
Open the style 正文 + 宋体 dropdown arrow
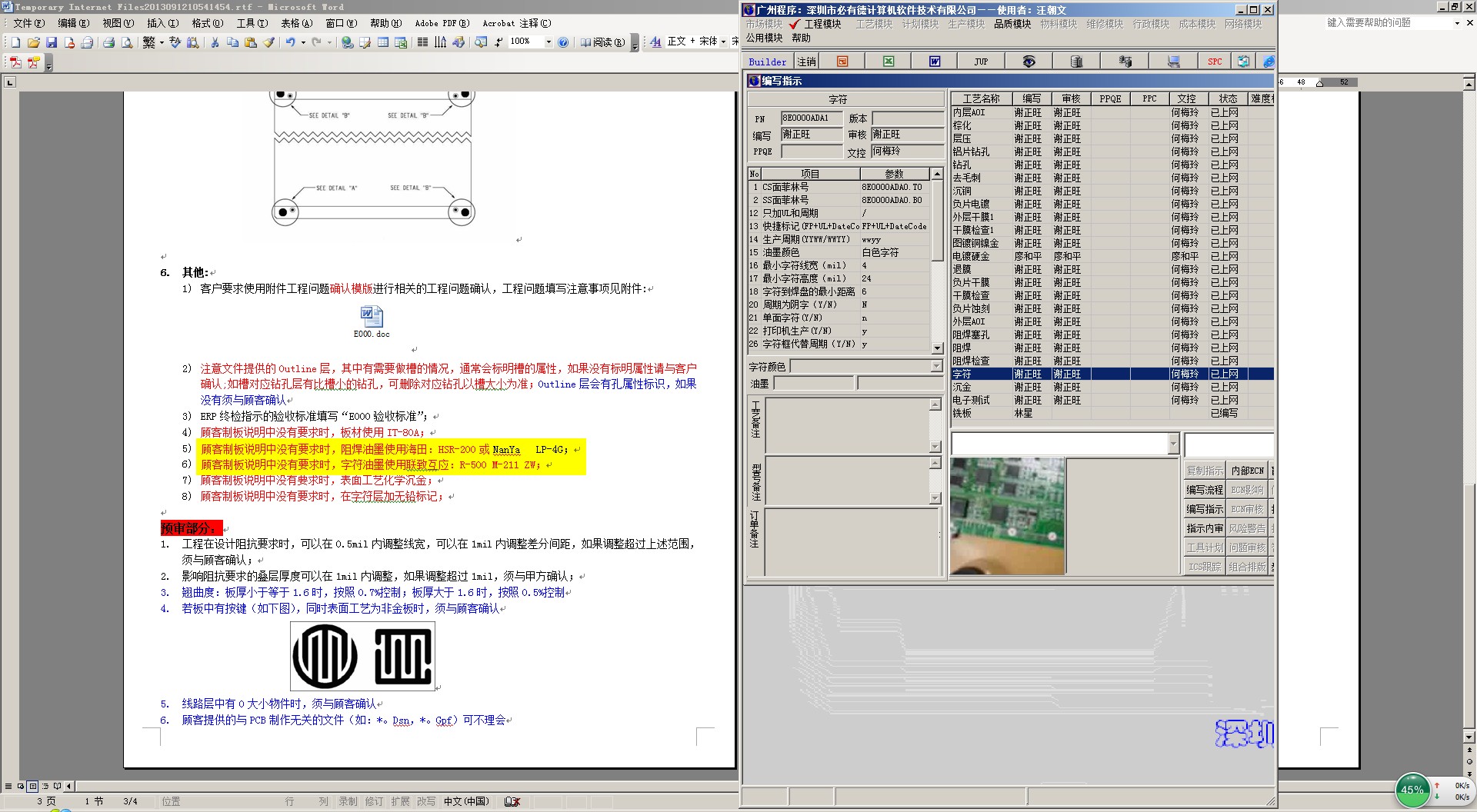(x=723, y=42)
